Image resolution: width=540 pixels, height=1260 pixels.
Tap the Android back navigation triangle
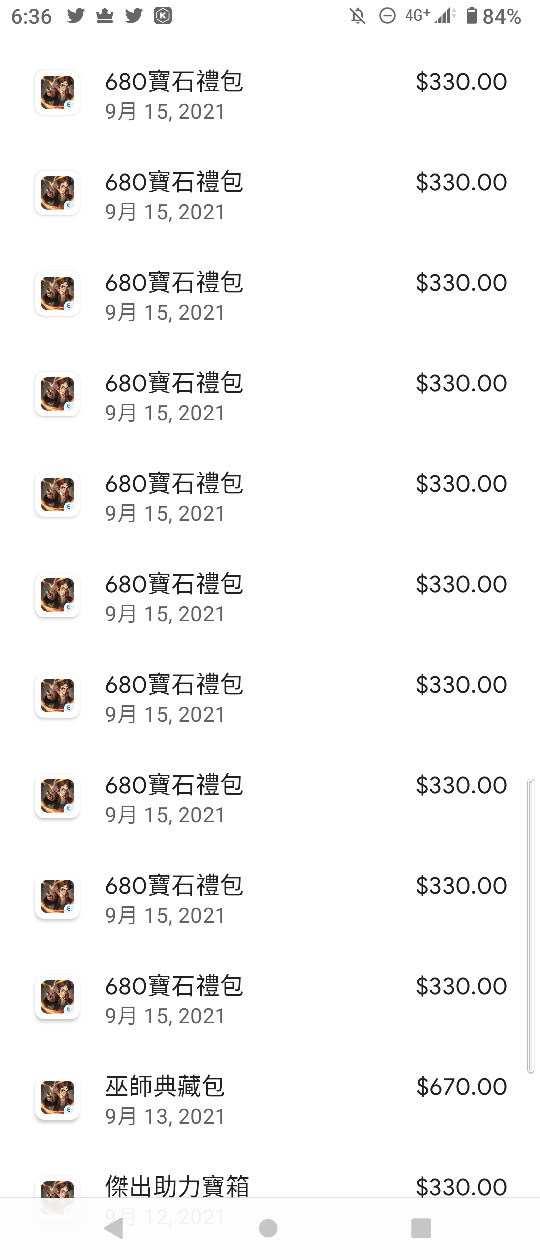tap(114, 1228)
